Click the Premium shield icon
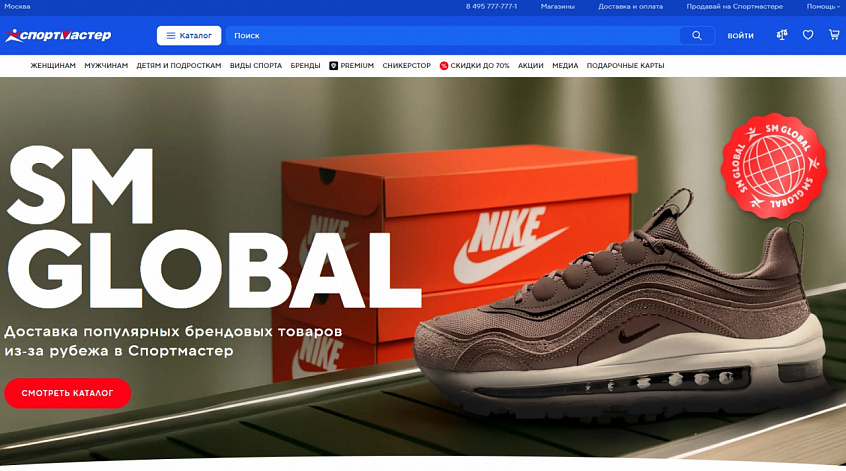 tap(333, 66)
